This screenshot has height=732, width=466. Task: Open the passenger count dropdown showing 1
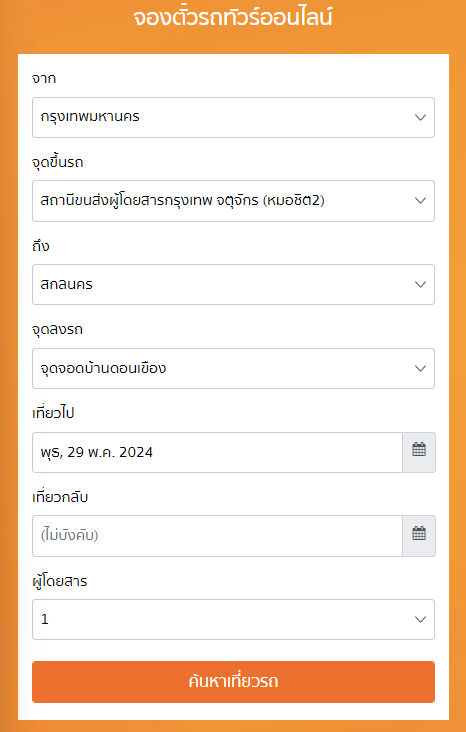(x=233, y=619)
